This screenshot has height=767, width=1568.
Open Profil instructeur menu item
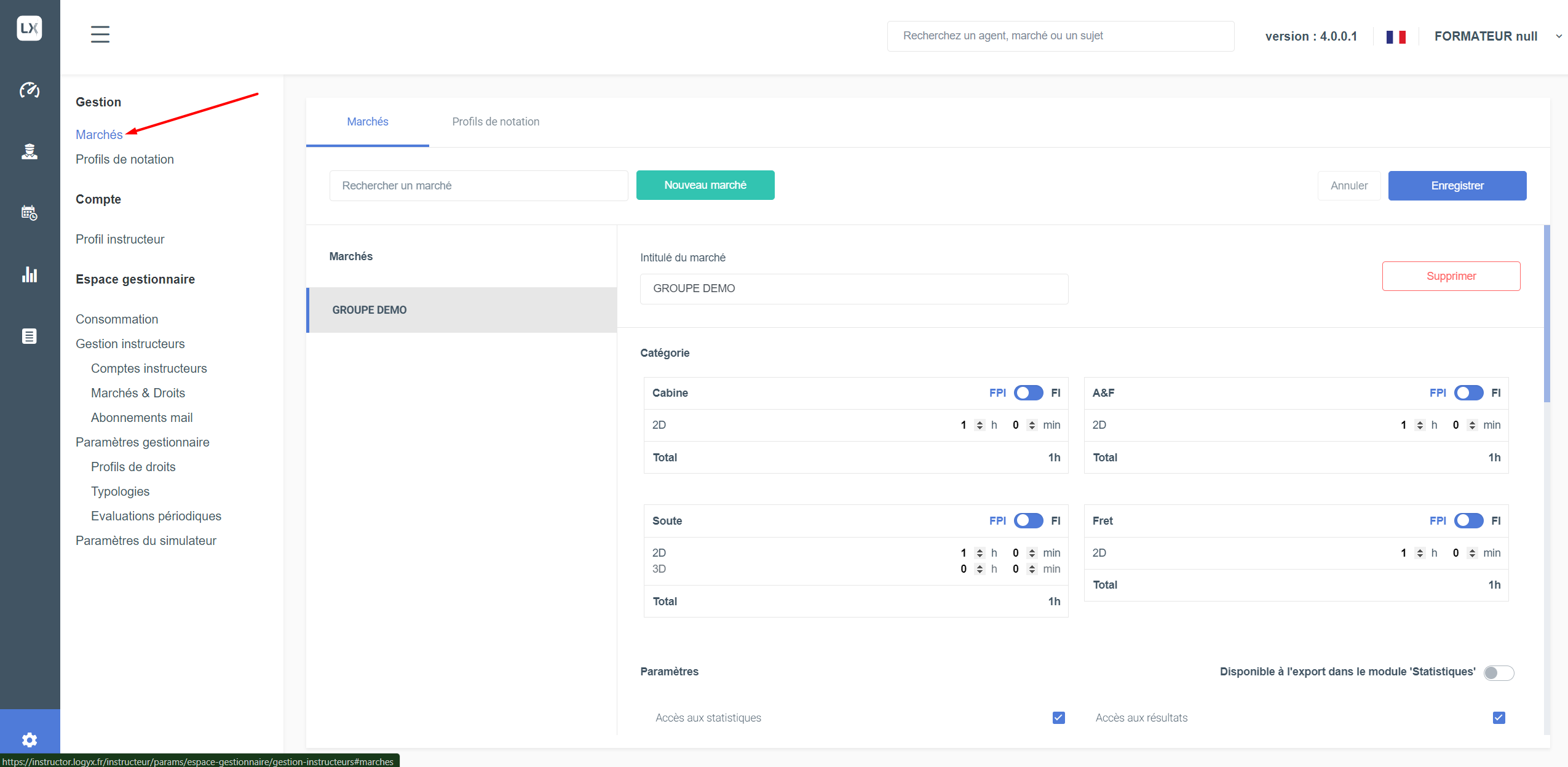click(120, 239)
